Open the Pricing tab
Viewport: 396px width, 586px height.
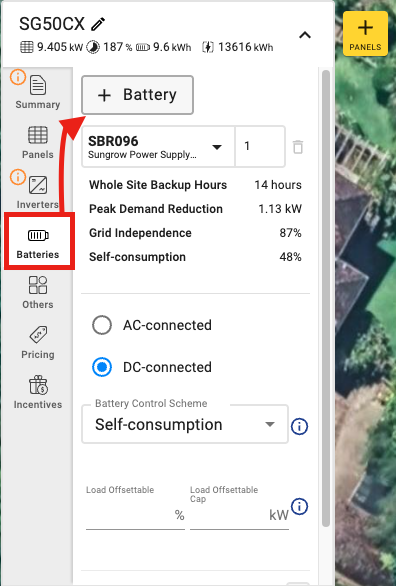[x=38, y=342]
